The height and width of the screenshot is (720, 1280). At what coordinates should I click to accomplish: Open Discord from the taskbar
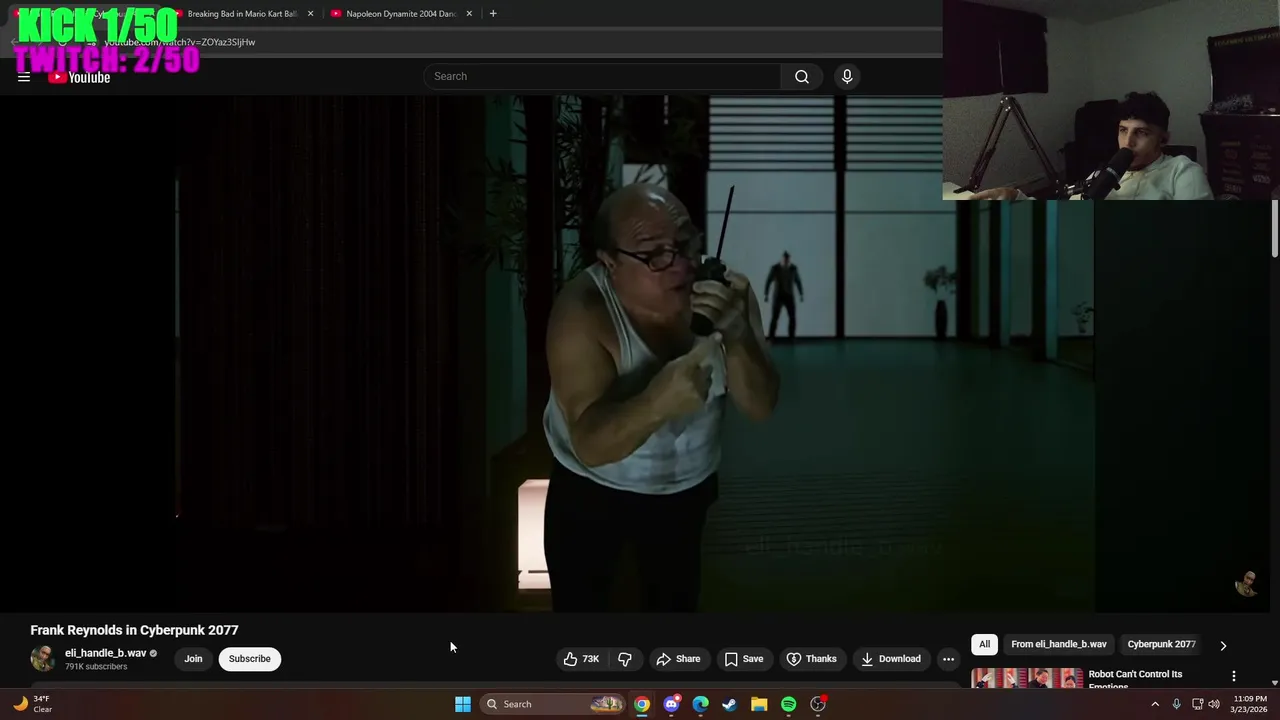(x=671, y=704)
